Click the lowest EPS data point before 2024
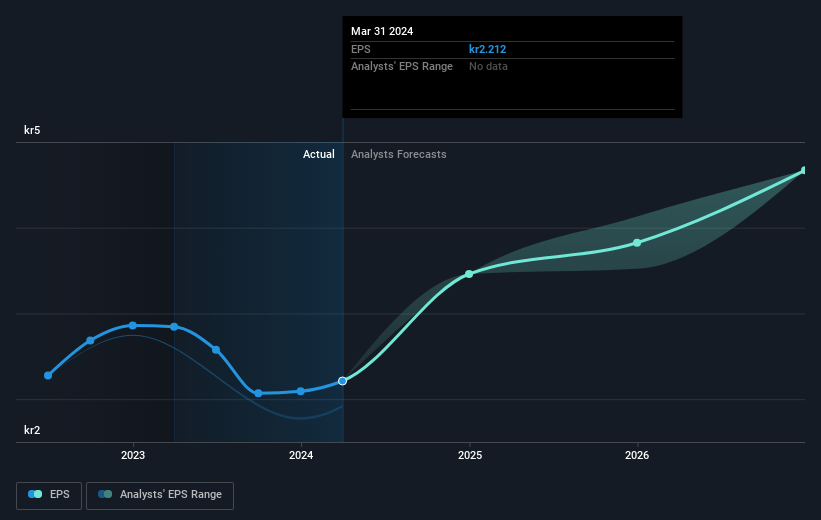The image size is (821, 520). (x=258, y=393)
